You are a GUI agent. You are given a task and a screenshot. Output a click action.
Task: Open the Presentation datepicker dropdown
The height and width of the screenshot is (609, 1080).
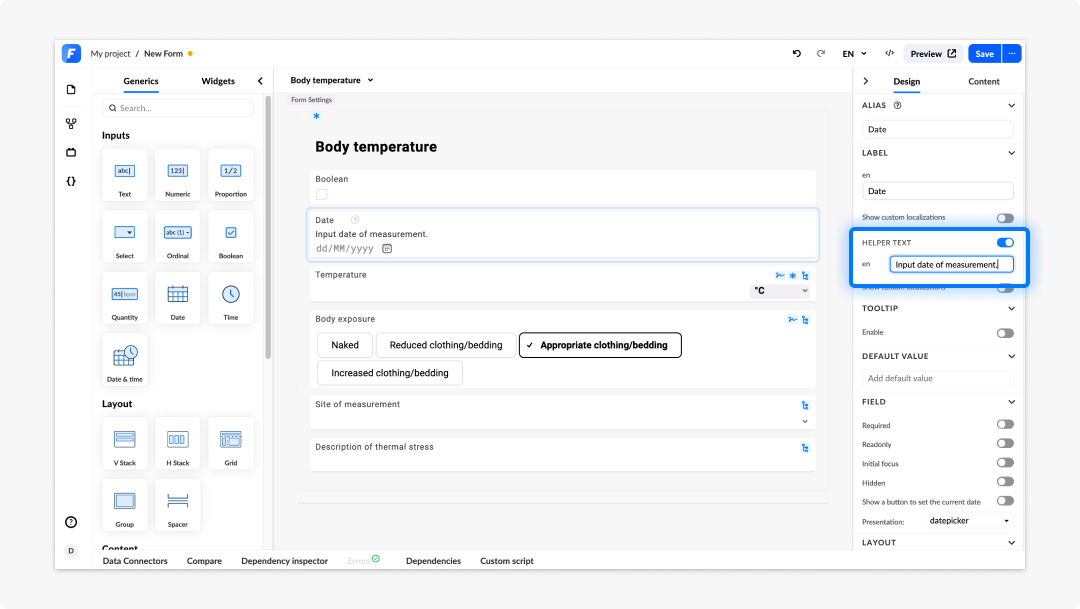pyautogui.click(x=968, y=521)
